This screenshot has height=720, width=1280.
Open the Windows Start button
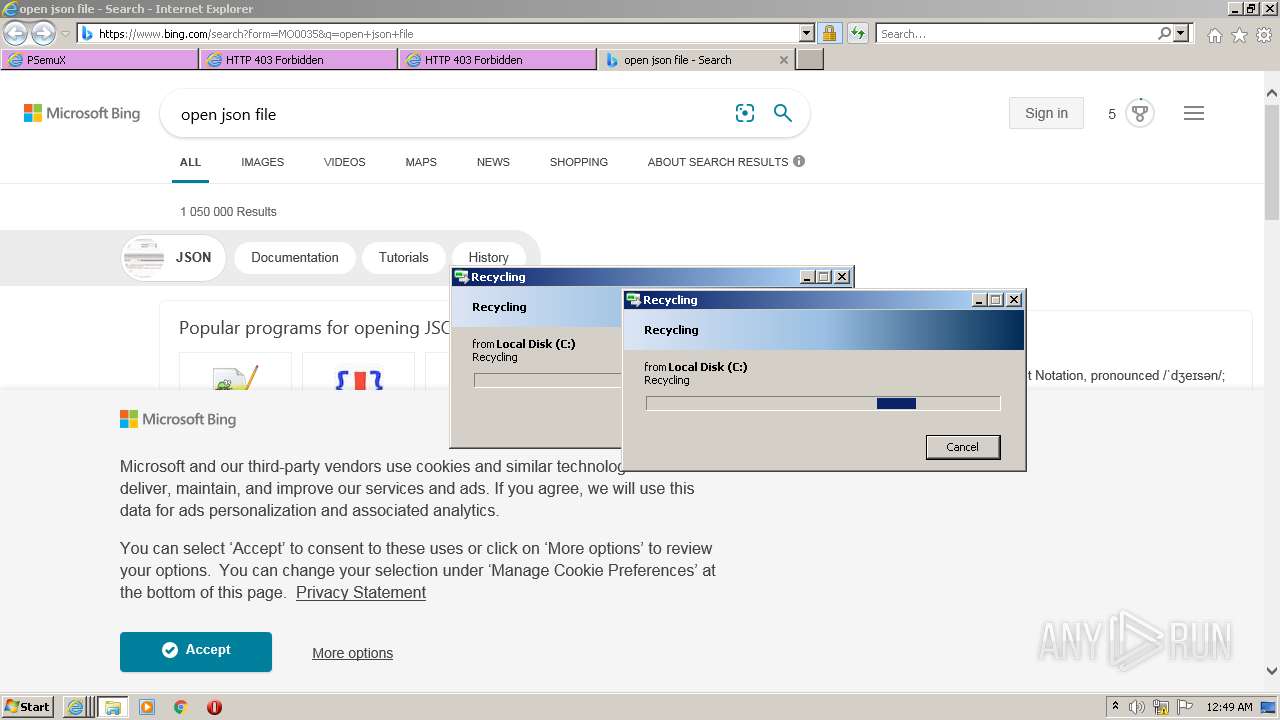28,706
